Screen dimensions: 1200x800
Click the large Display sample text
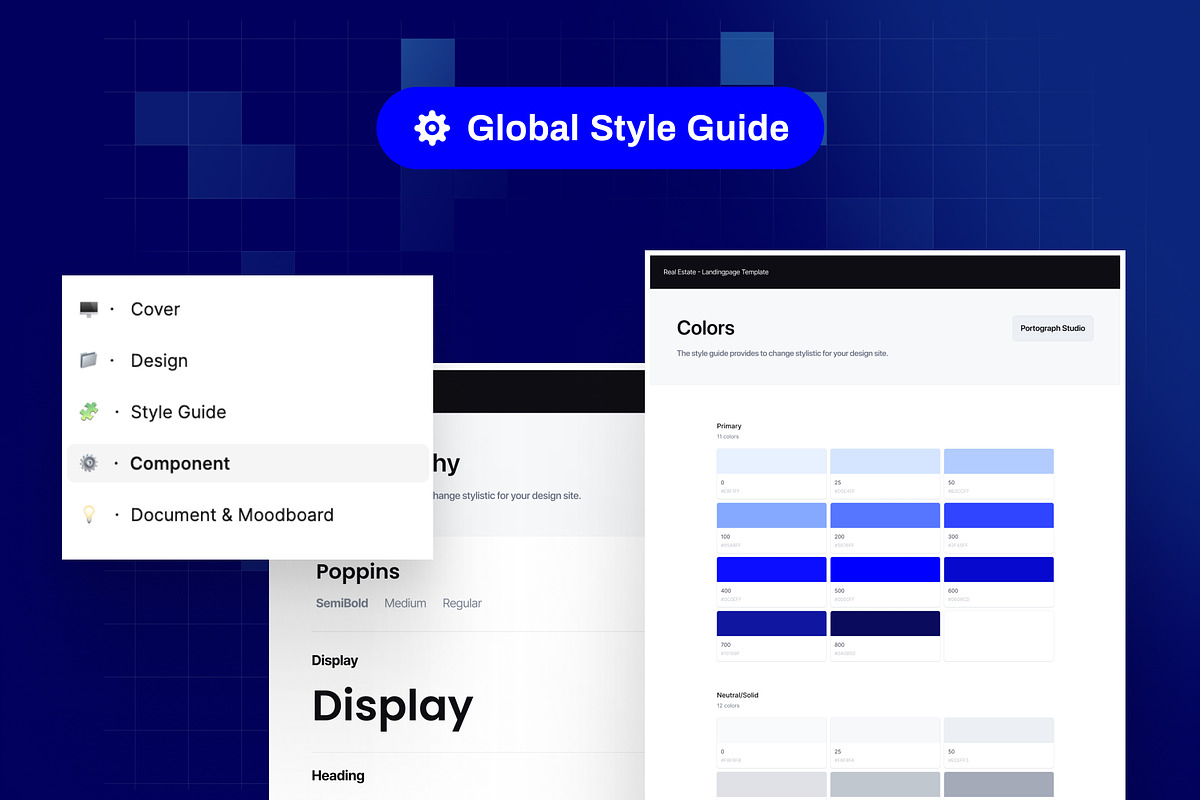coord(392,706)
